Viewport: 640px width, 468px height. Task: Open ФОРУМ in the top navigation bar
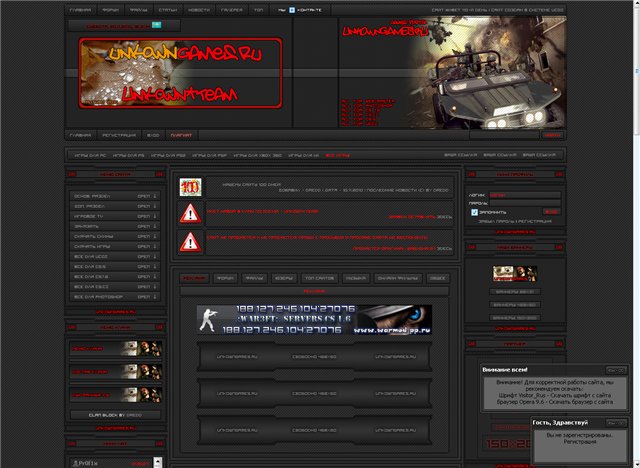pos(110,10)
